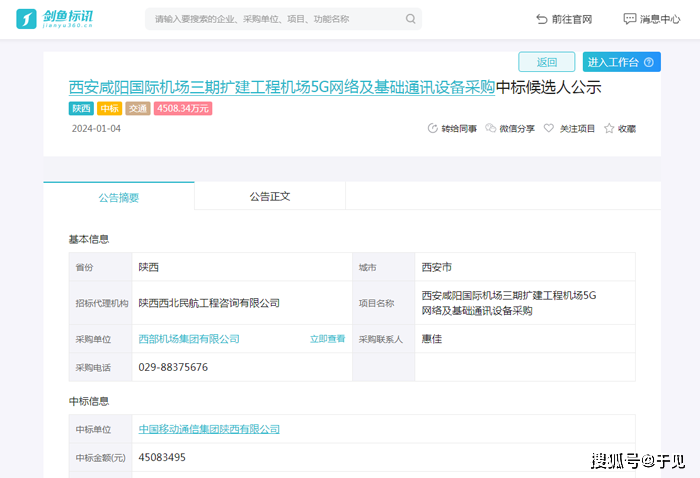Click the date 2024-01-04

point(96,129)
